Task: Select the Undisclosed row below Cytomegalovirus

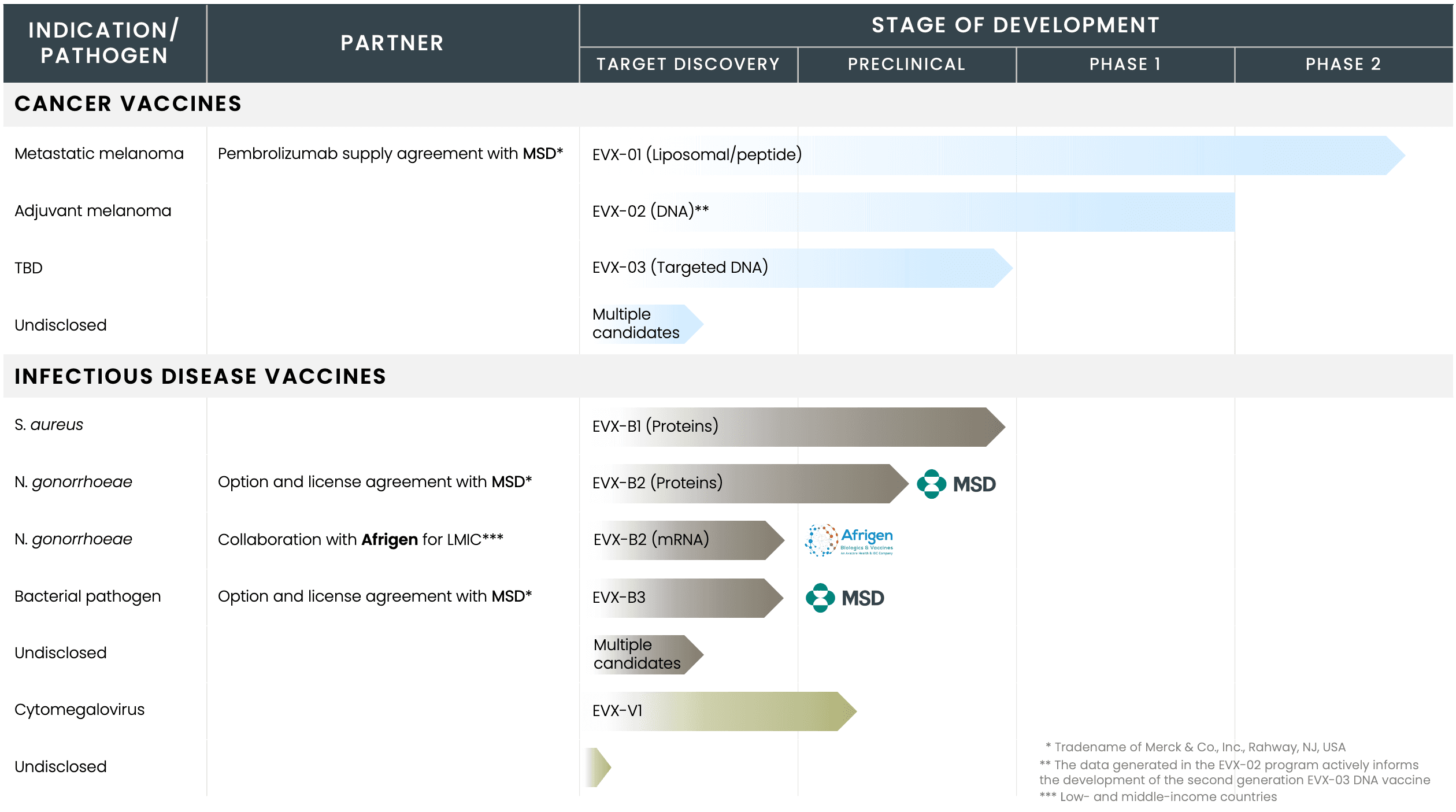Action: 61,767
